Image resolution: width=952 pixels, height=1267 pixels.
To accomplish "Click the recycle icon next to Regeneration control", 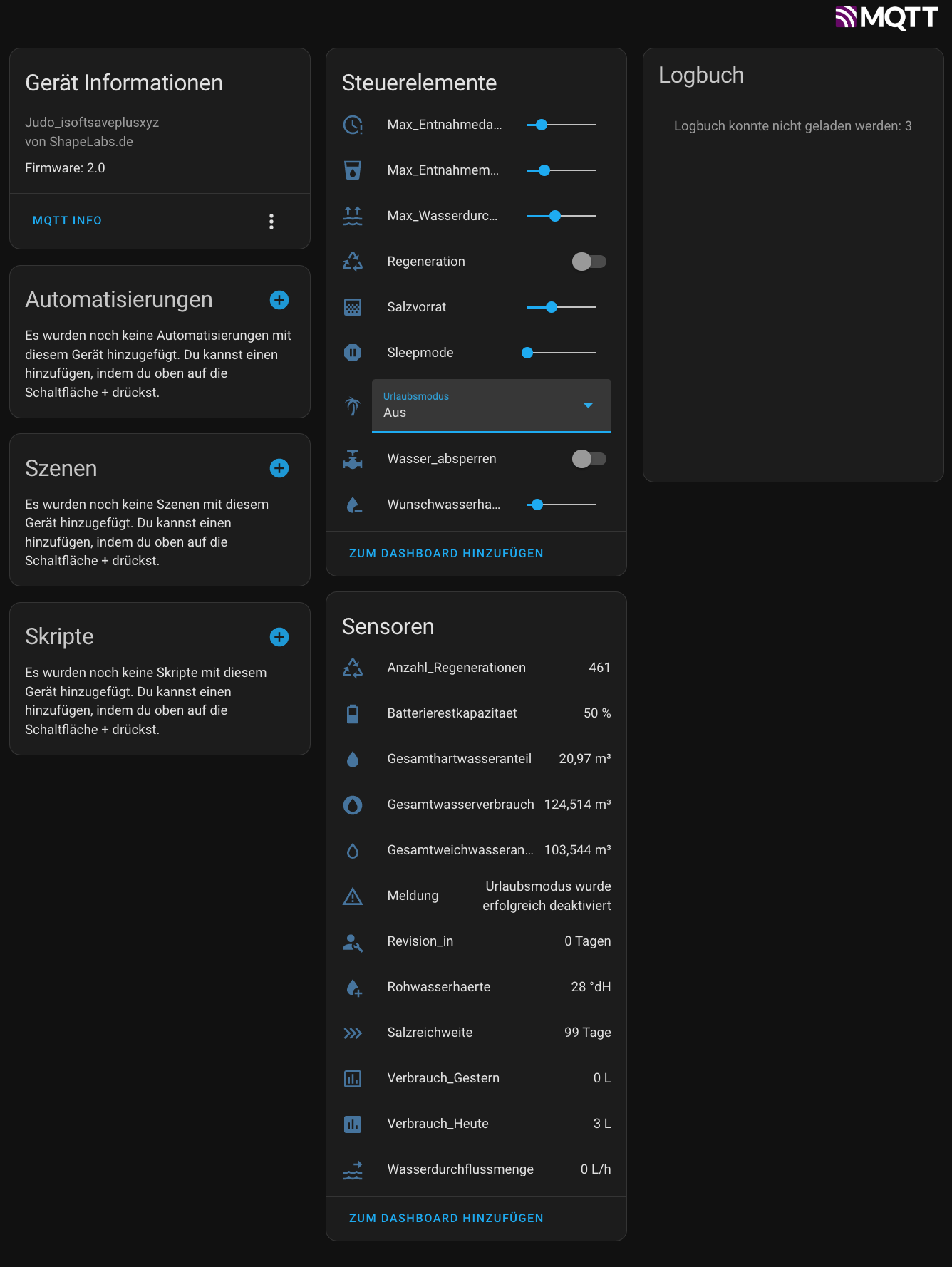I will [x=353, y=262].
